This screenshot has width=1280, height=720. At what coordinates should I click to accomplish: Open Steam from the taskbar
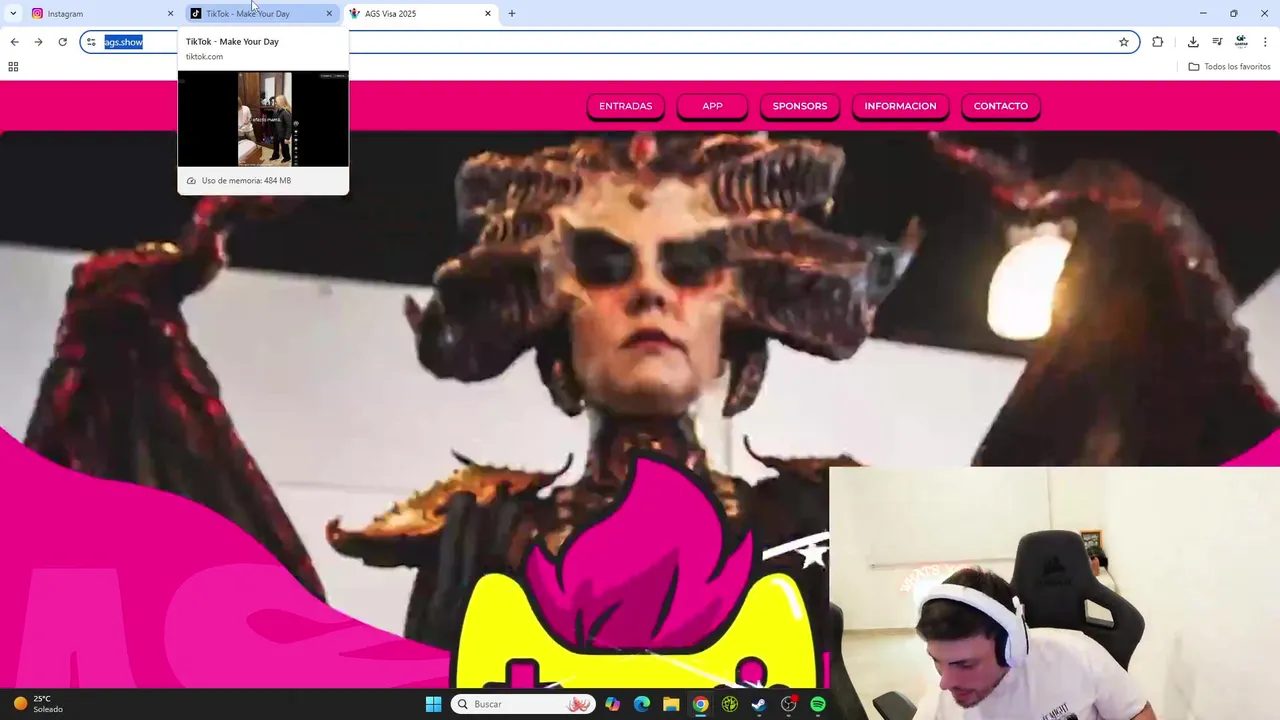pyautogui.click(x=759, y=704)
